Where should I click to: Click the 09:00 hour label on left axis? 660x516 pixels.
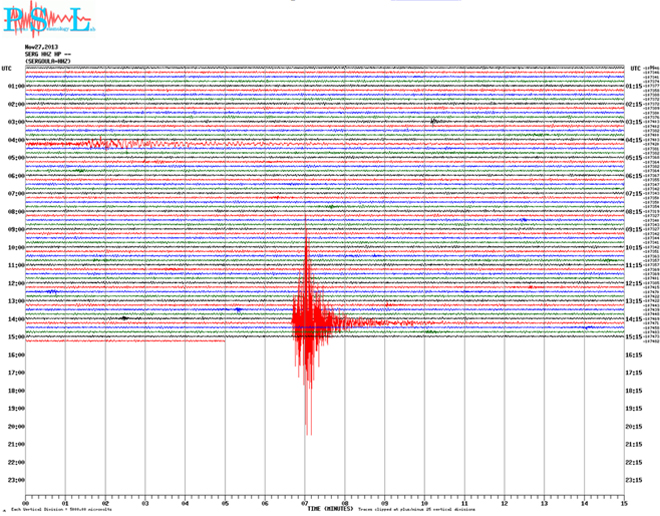click(15, 230)
